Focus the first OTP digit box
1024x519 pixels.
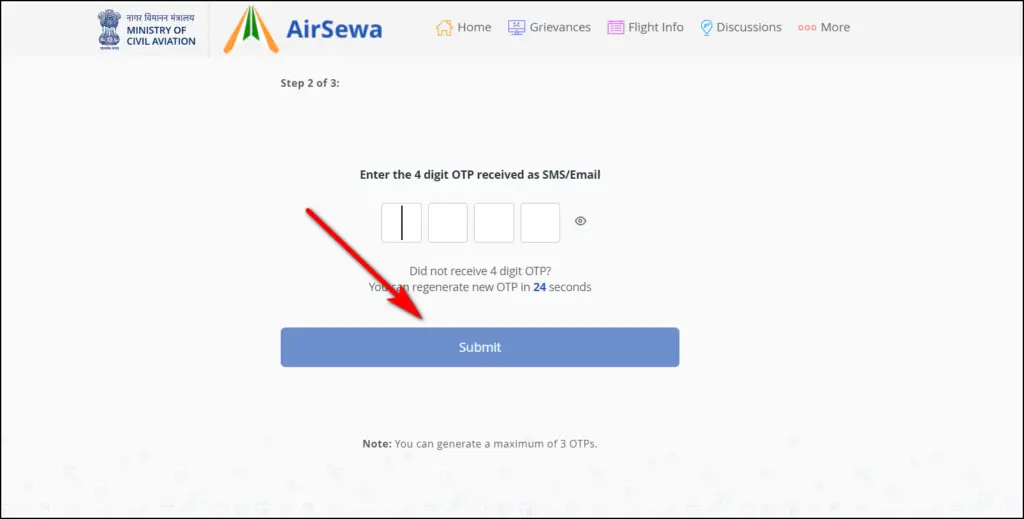click(x=401, y=223)
